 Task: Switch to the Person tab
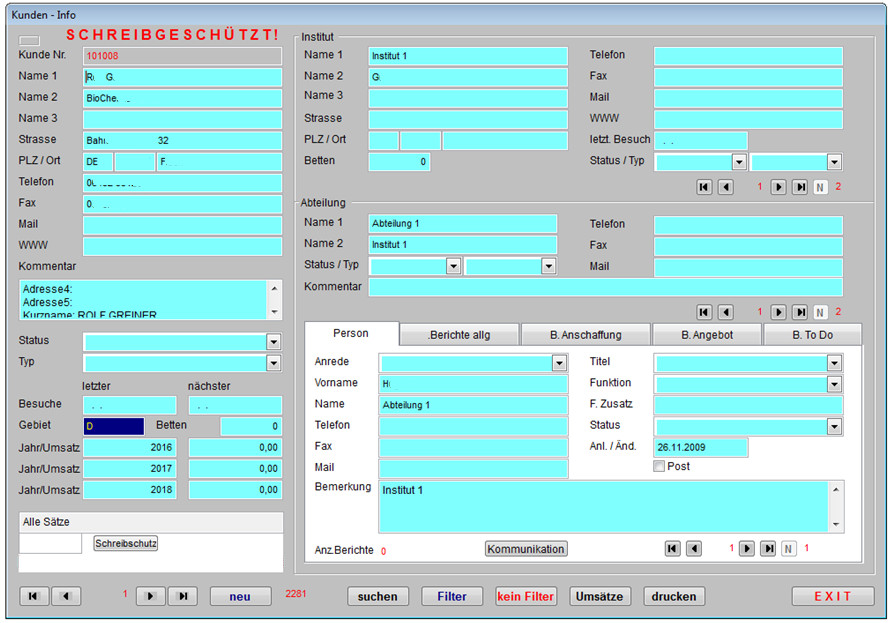click(351, 334)
